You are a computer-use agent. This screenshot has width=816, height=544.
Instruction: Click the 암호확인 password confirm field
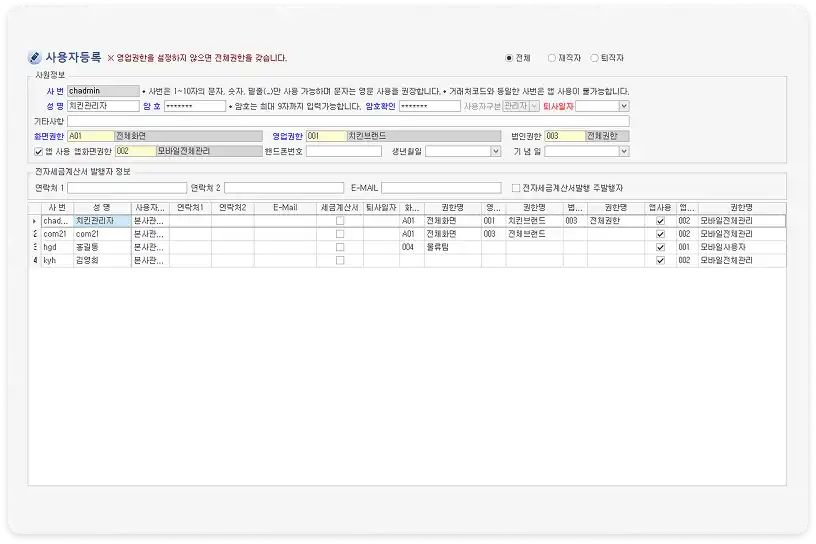tap(430, 106)
